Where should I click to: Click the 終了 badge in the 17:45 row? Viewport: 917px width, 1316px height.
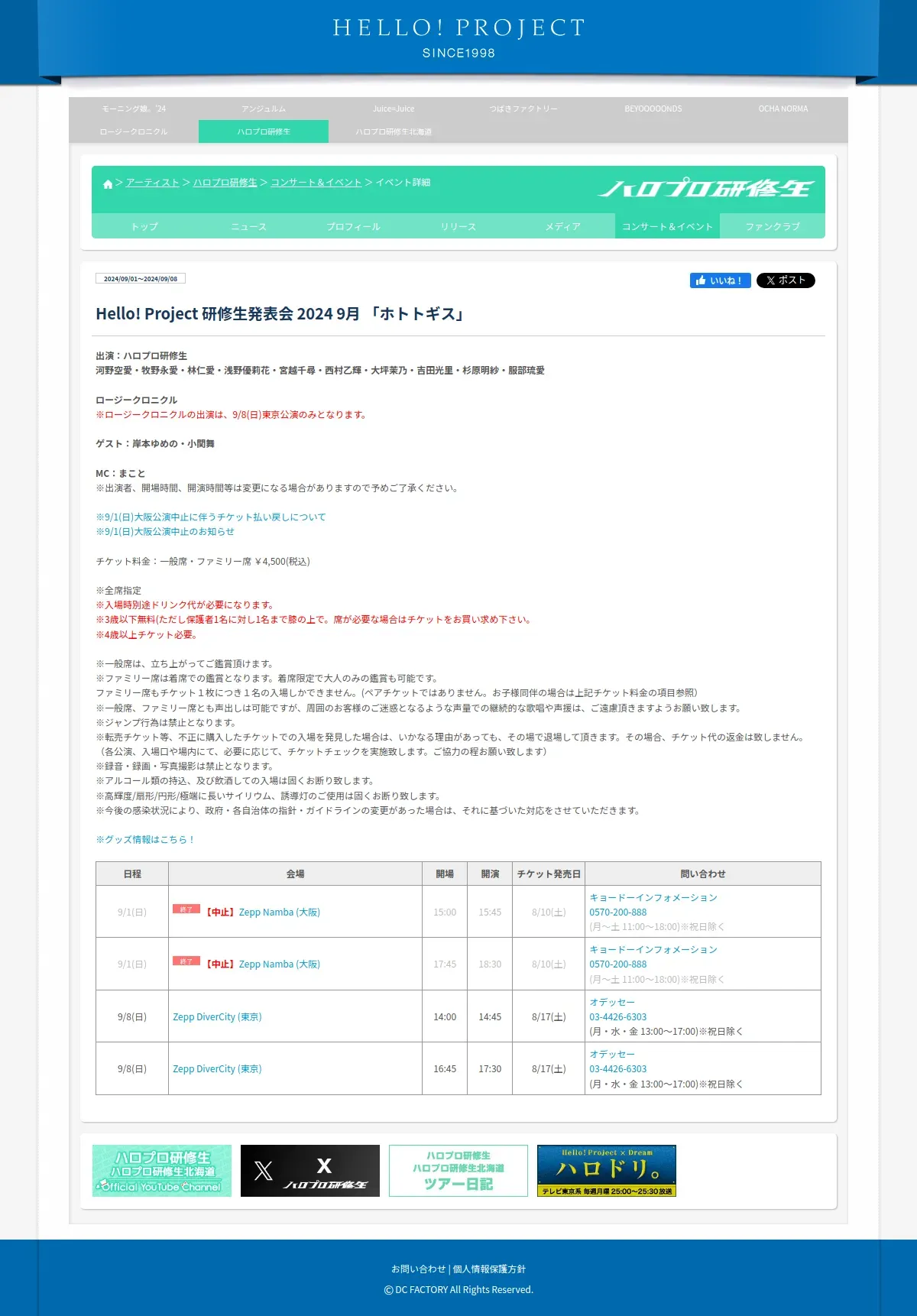coord(186,961)
